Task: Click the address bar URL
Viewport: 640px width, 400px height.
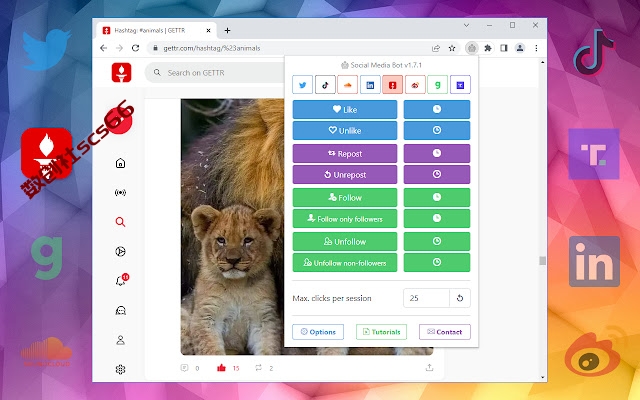Action: click(212, 48)
